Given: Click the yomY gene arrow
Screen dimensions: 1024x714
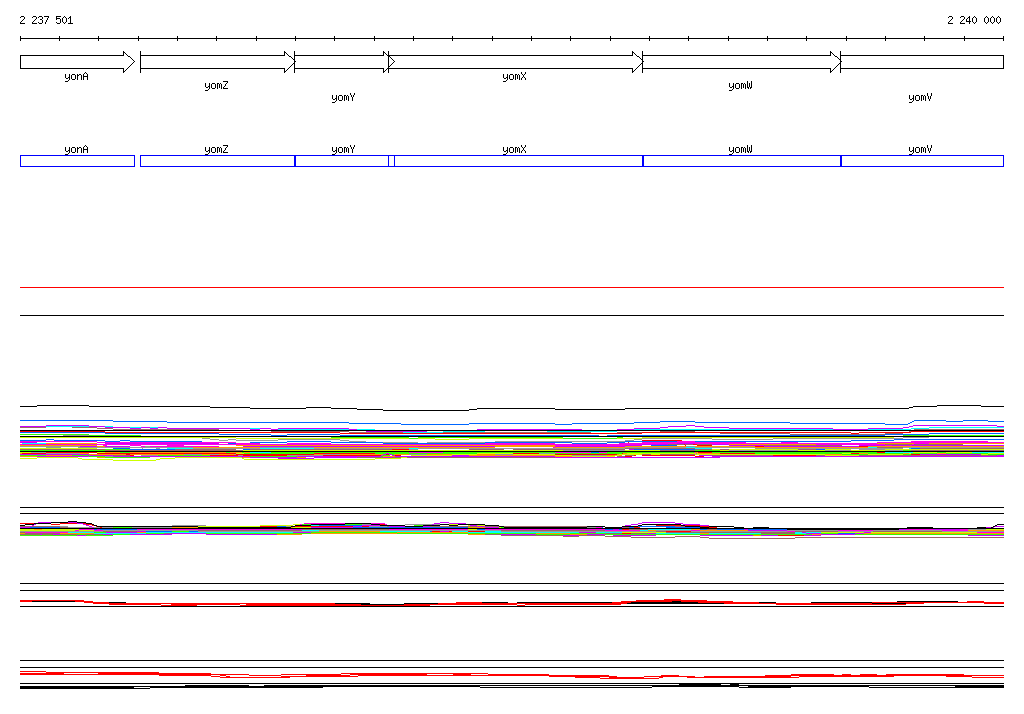Looking at the screenshot, I should pyautogui.click(x=342, y=62).
